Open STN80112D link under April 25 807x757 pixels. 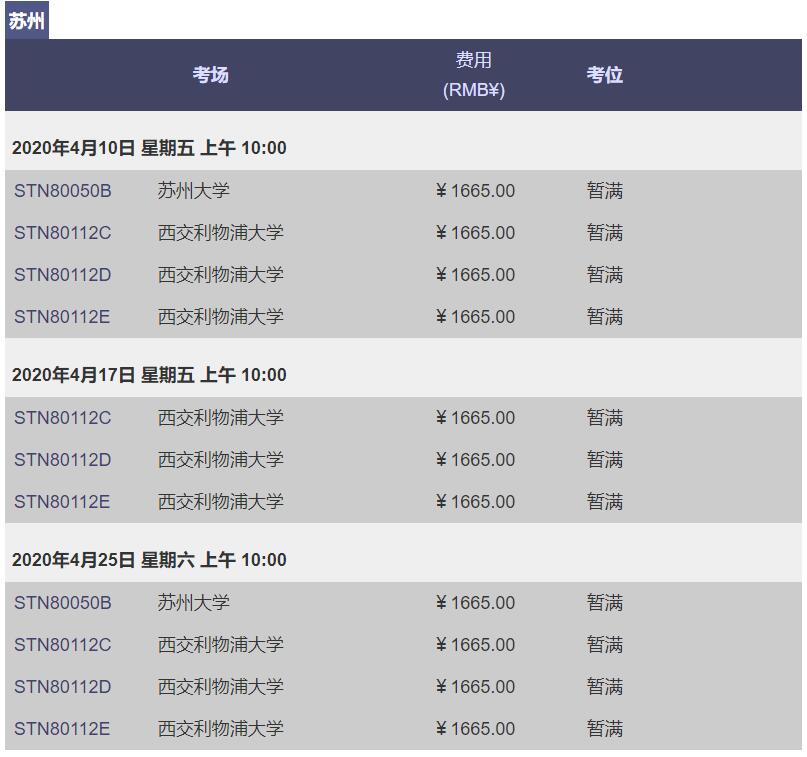click(x=63, y=687)
